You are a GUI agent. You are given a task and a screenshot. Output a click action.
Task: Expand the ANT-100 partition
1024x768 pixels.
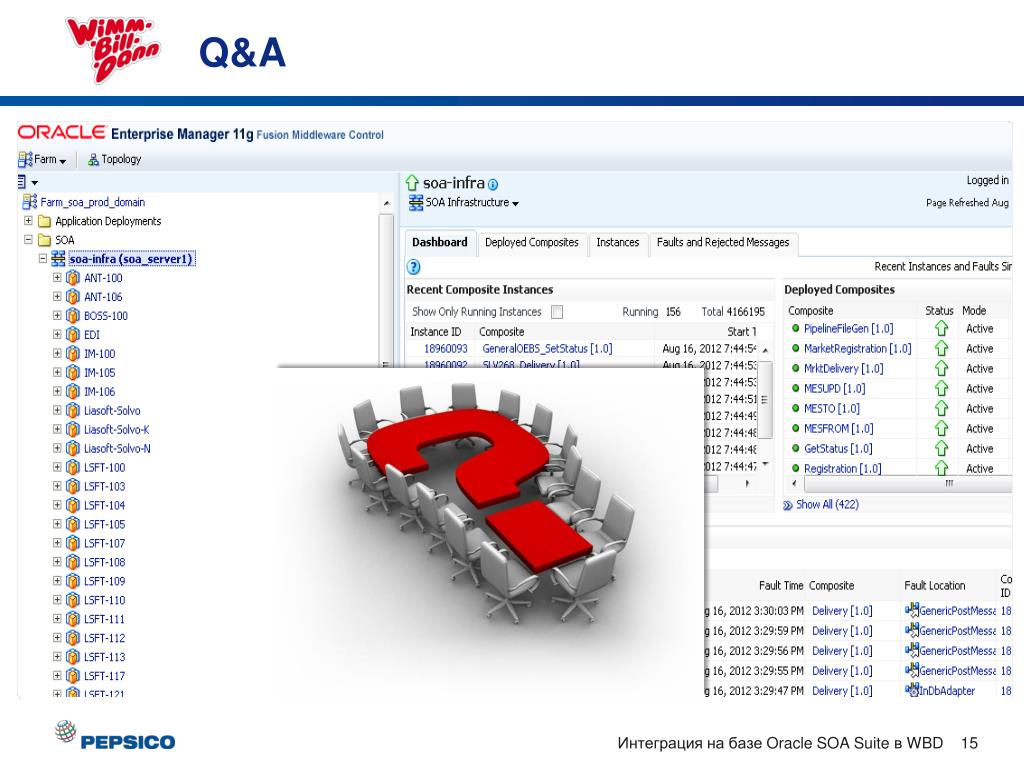[x=57, y=278]
